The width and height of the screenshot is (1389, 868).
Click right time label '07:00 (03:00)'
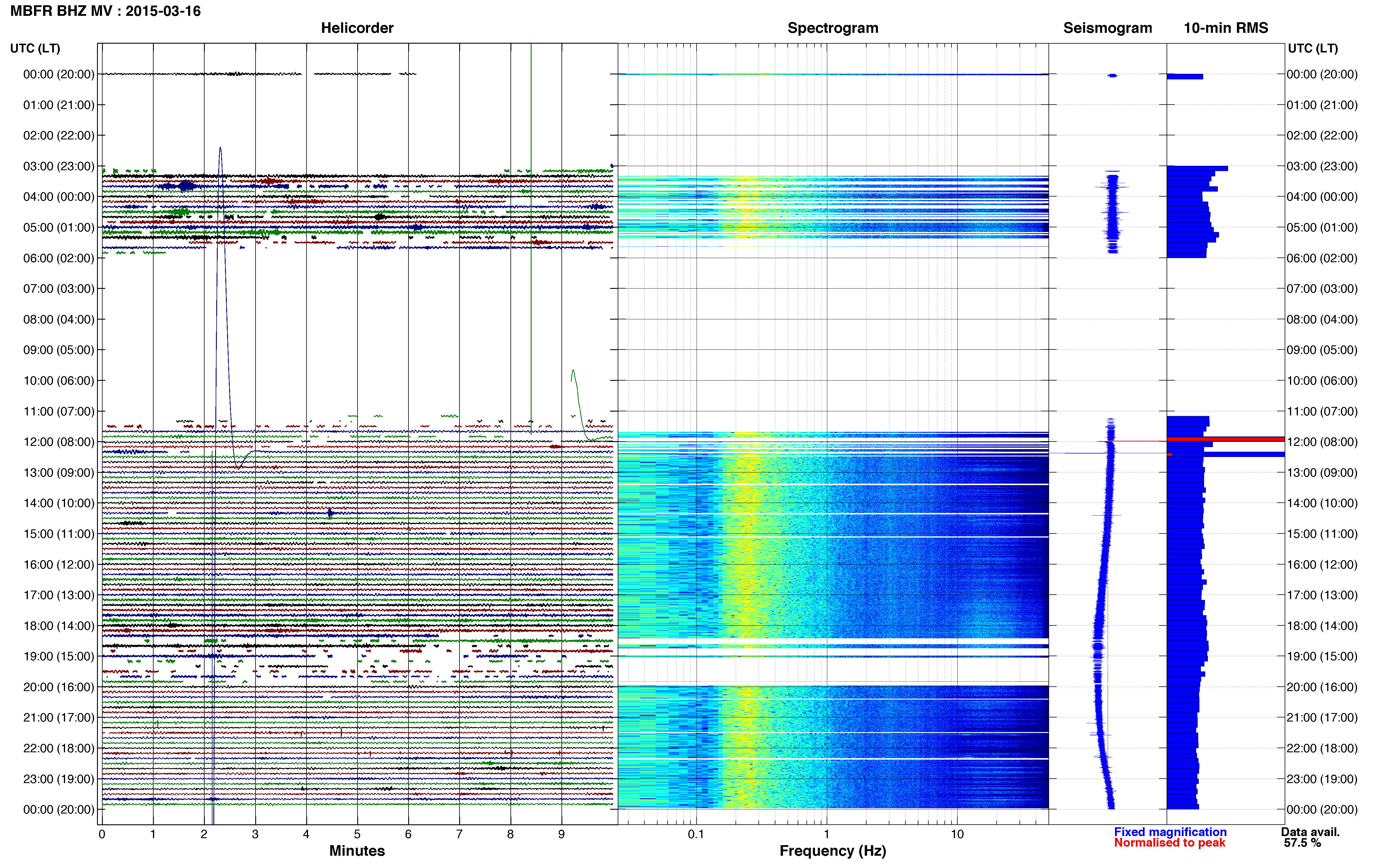pos(1322,289)
